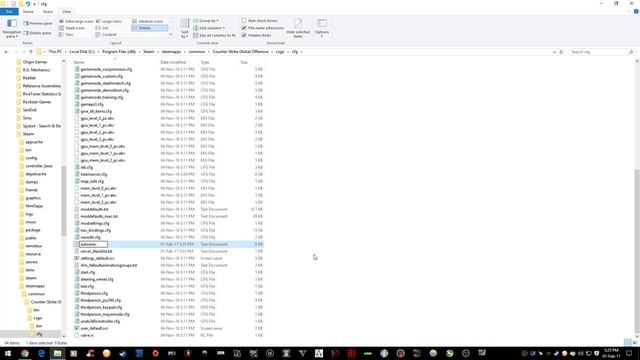The width and height of the screenshot is (640, 360).
Task: Open Origin Games folder in tree
Action: pos(35,62)
